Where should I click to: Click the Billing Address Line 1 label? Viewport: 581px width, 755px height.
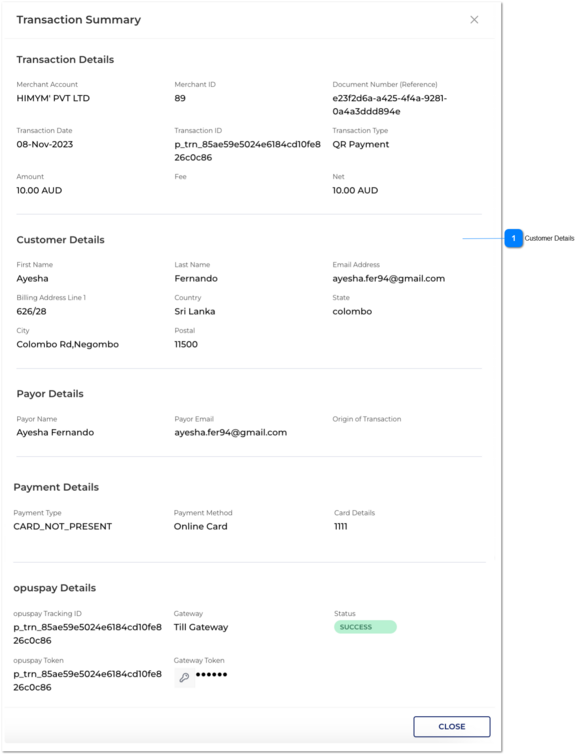(x=51, y=298)
